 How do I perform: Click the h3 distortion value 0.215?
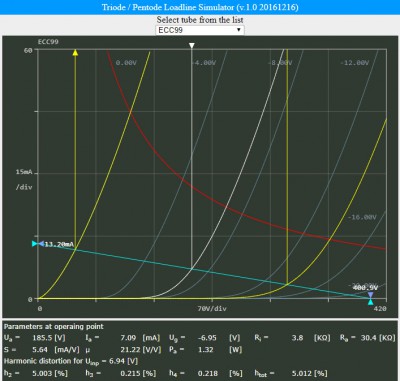(130, 374)
